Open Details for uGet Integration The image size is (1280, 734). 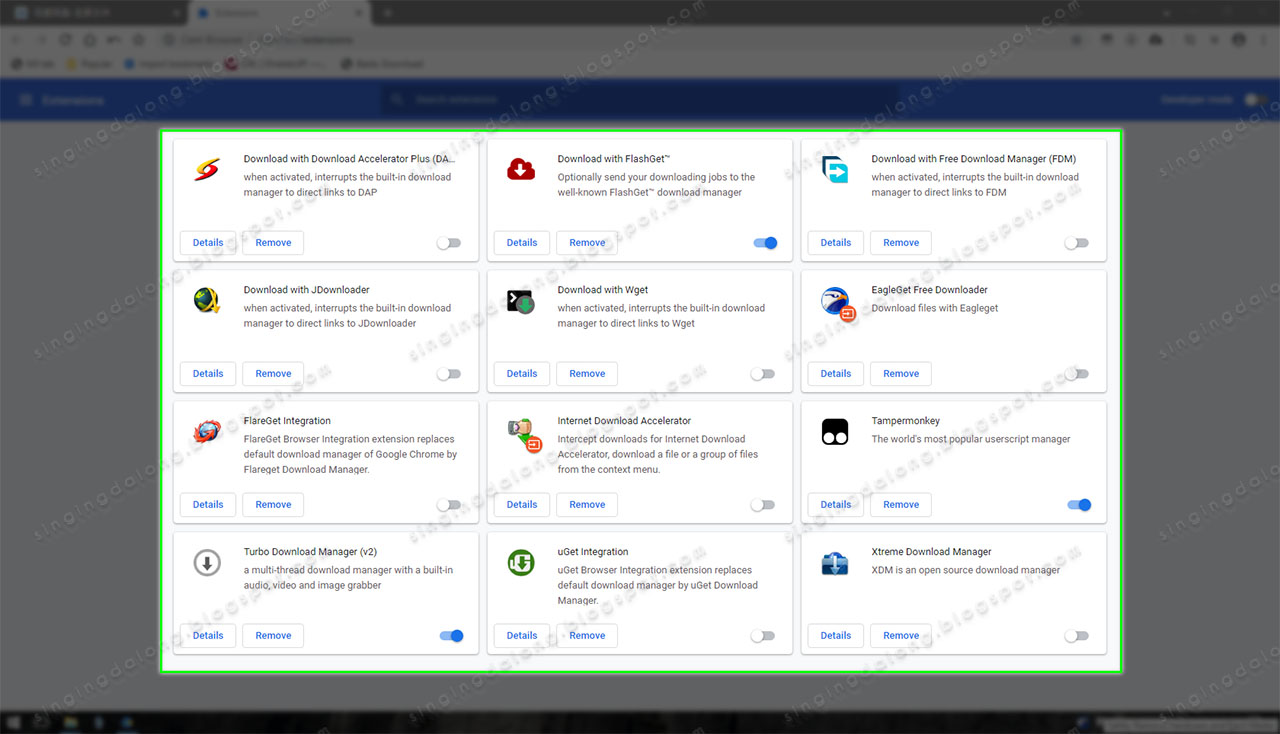coord(522,636)
